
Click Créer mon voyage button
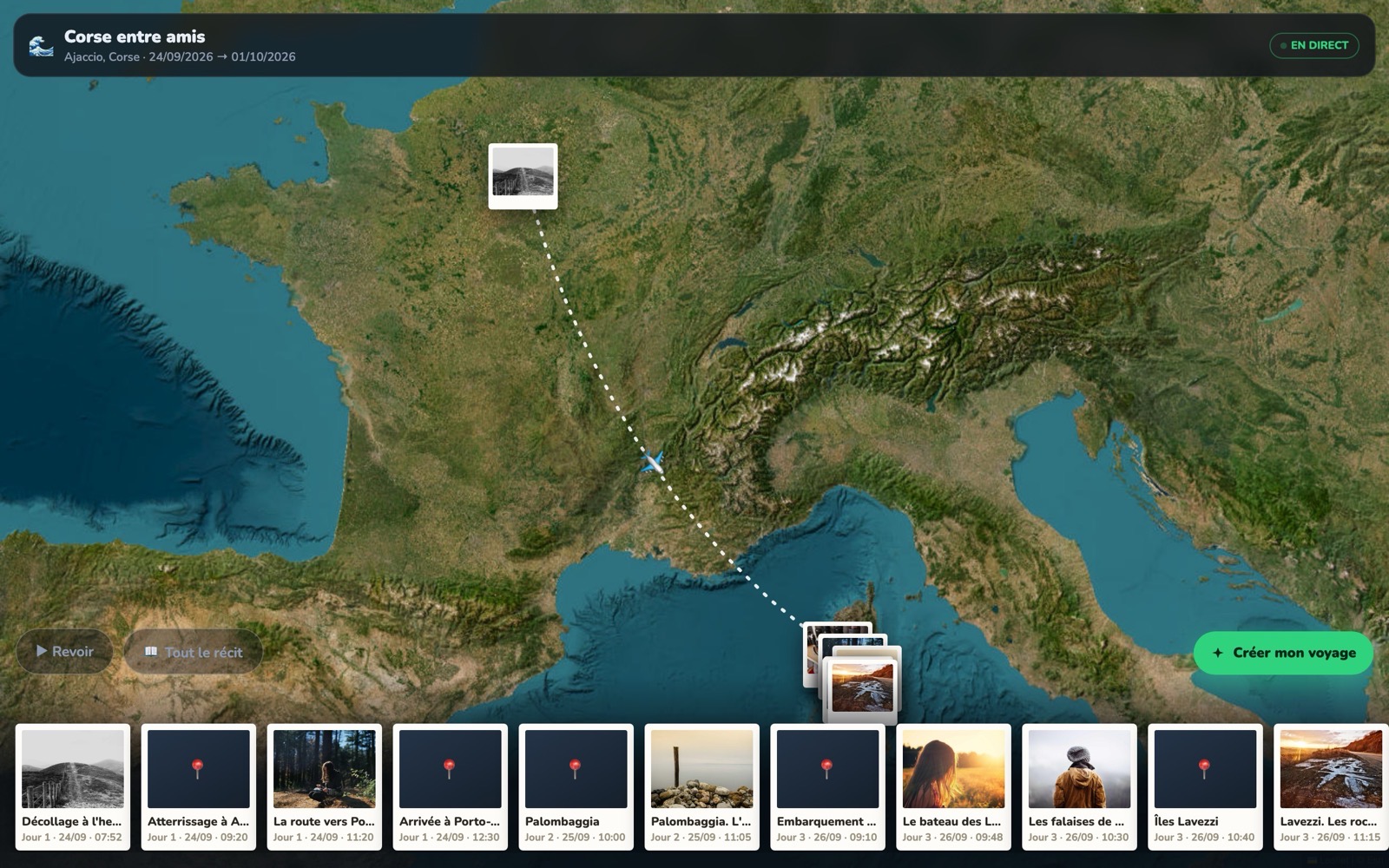1283,653
